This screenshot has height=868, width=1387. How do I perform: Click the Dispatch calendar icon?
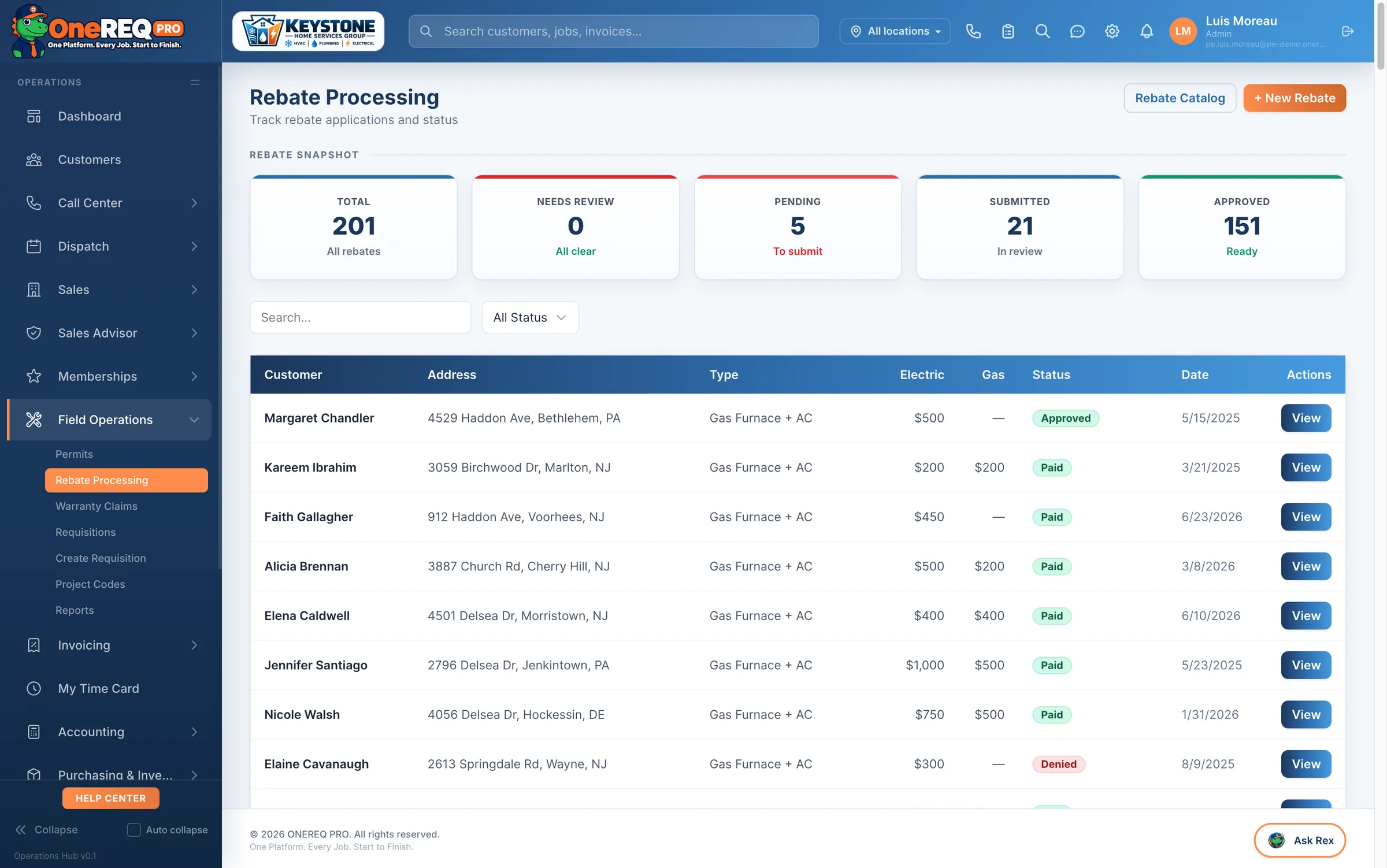[x=34, y=246]
